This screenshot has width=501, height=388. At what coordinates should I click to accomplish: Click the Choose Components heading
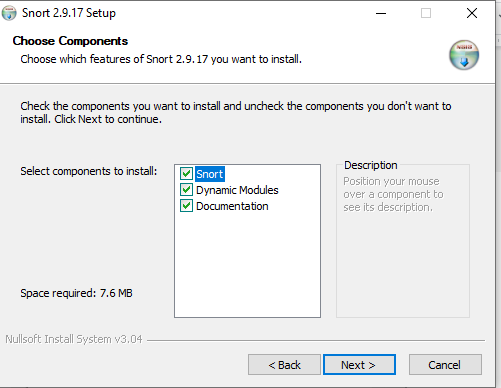coord(70,41)
